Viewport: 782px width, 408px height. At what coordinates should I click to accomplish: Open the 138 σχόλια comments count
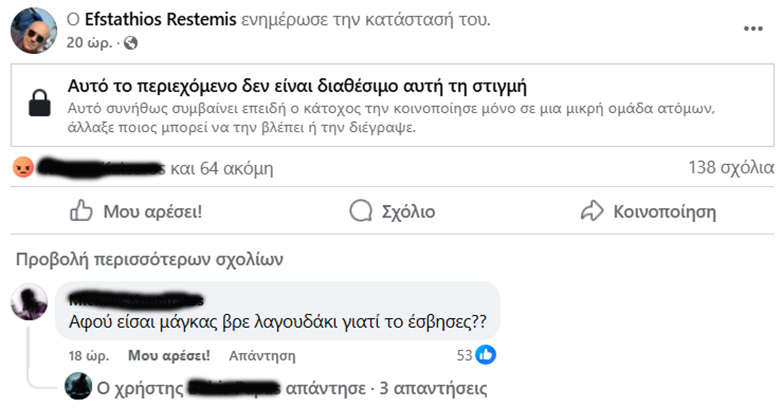coord(731,167)
